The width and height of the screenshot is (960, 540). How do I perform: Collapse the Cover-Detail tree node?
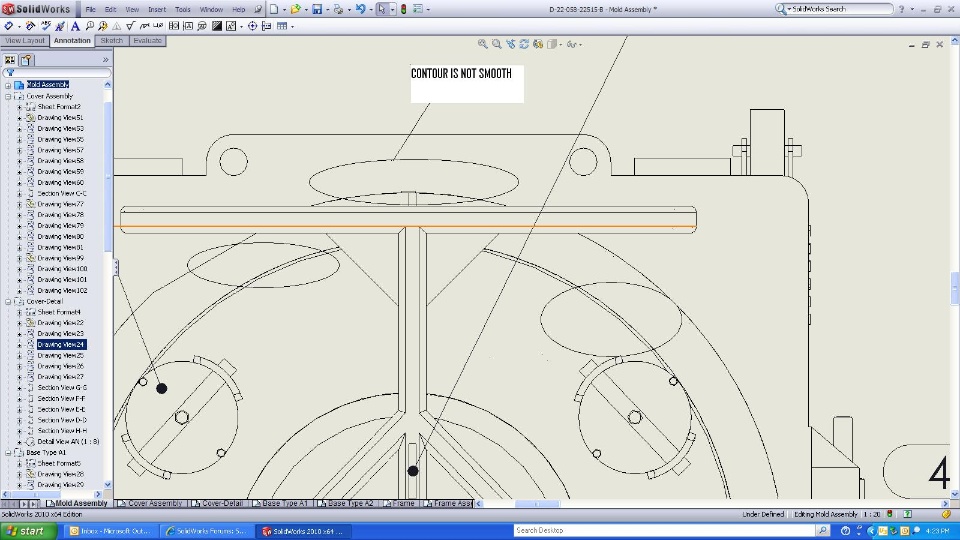[x=8, y=301]
